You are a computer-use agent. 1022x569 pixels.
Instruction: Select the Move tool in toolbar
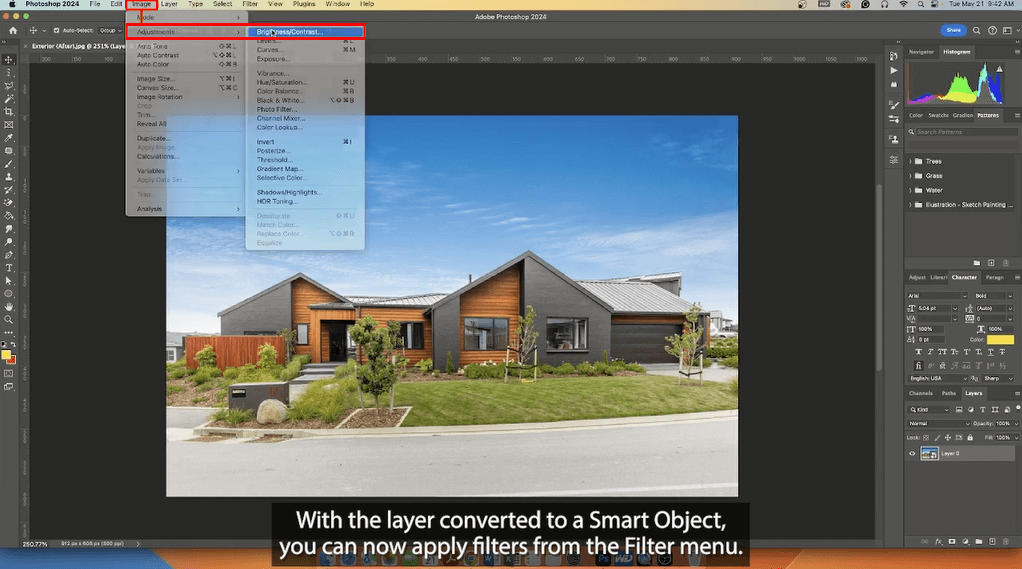8,59
